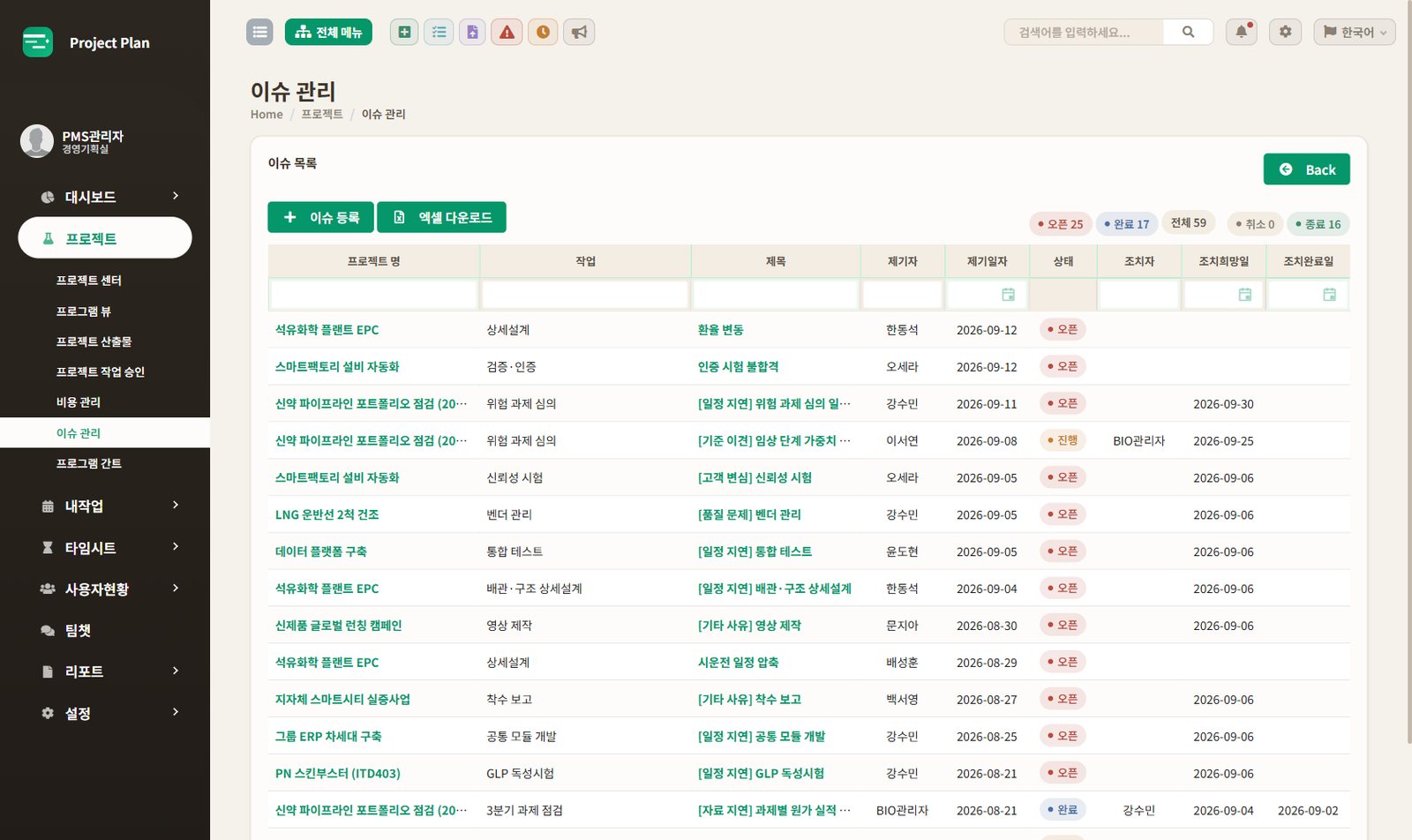Screen dimensions: 1412x840
Task: Open the notifications bell
Action: point(1241,32)
